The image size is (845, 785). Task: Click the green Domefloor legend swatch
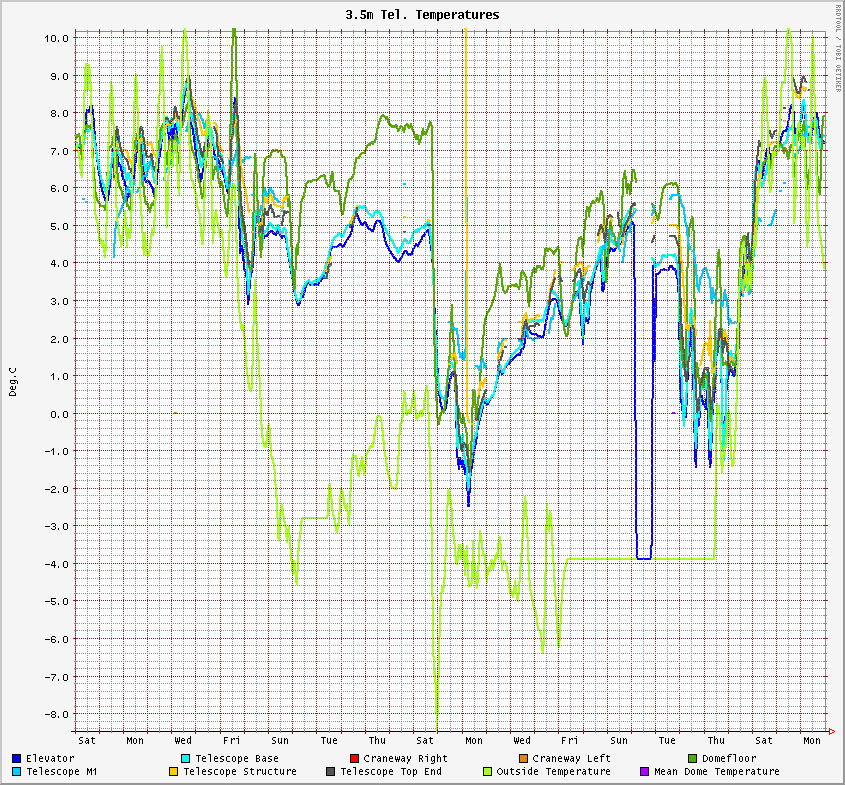pos(692,759)
